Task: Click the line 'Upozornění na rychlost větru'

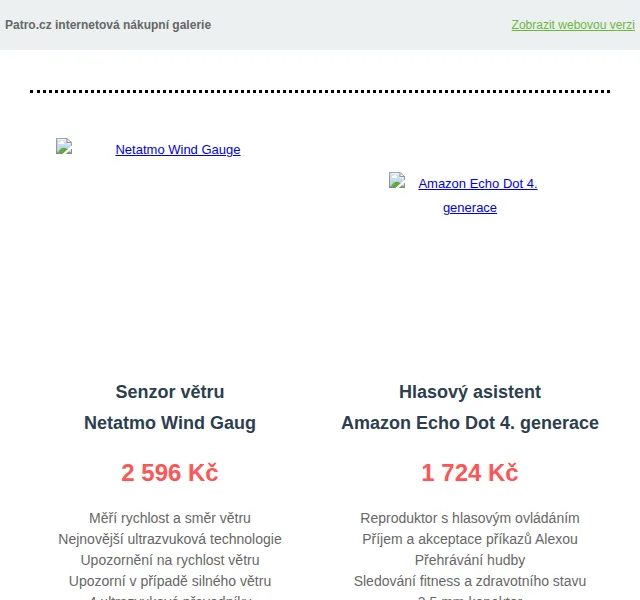Action: (170, 560)
